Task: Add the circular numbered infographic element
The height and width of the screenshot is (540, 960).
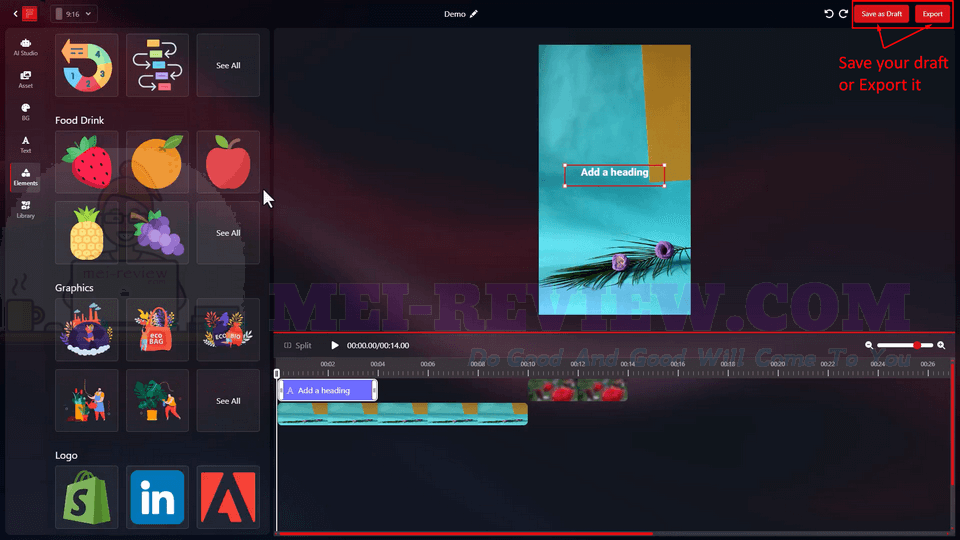Action: 86,65
